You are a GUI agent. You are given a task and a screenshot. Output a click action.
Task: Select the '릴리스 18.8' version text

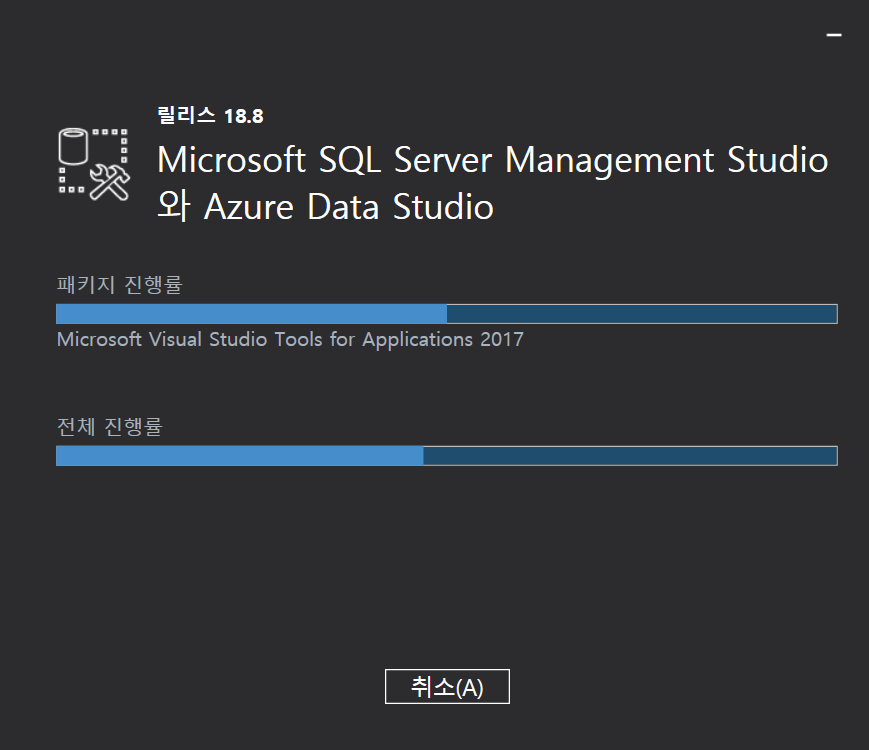(x=211, y=115)
